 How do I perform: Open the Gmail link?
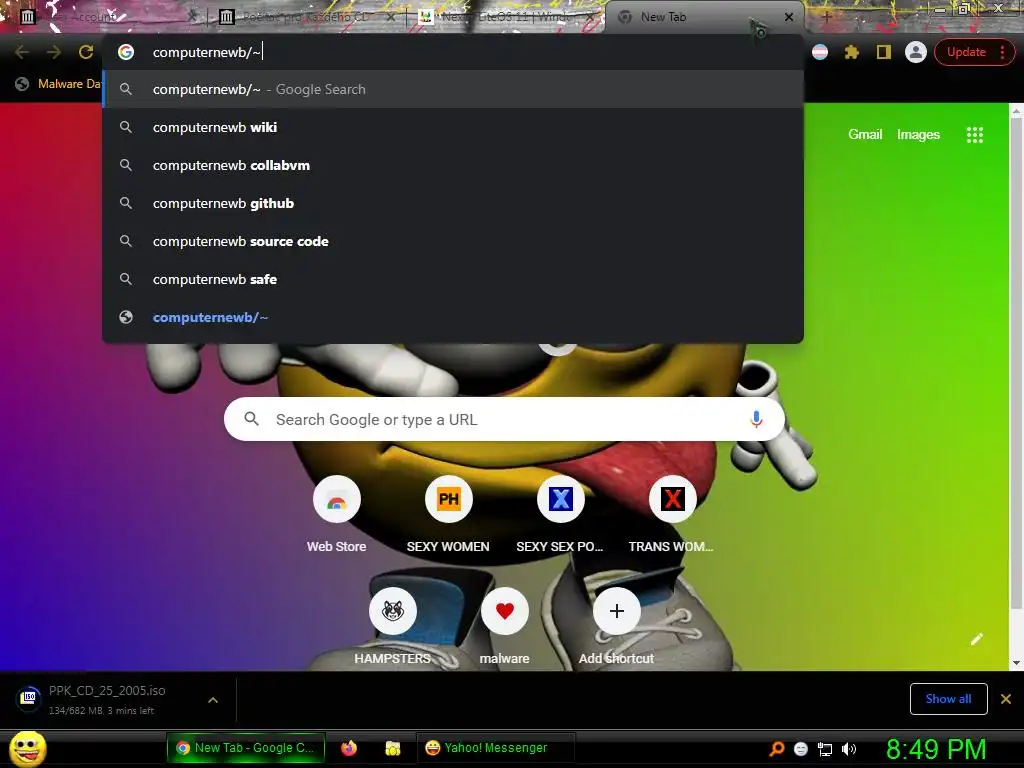coord(865,135)
